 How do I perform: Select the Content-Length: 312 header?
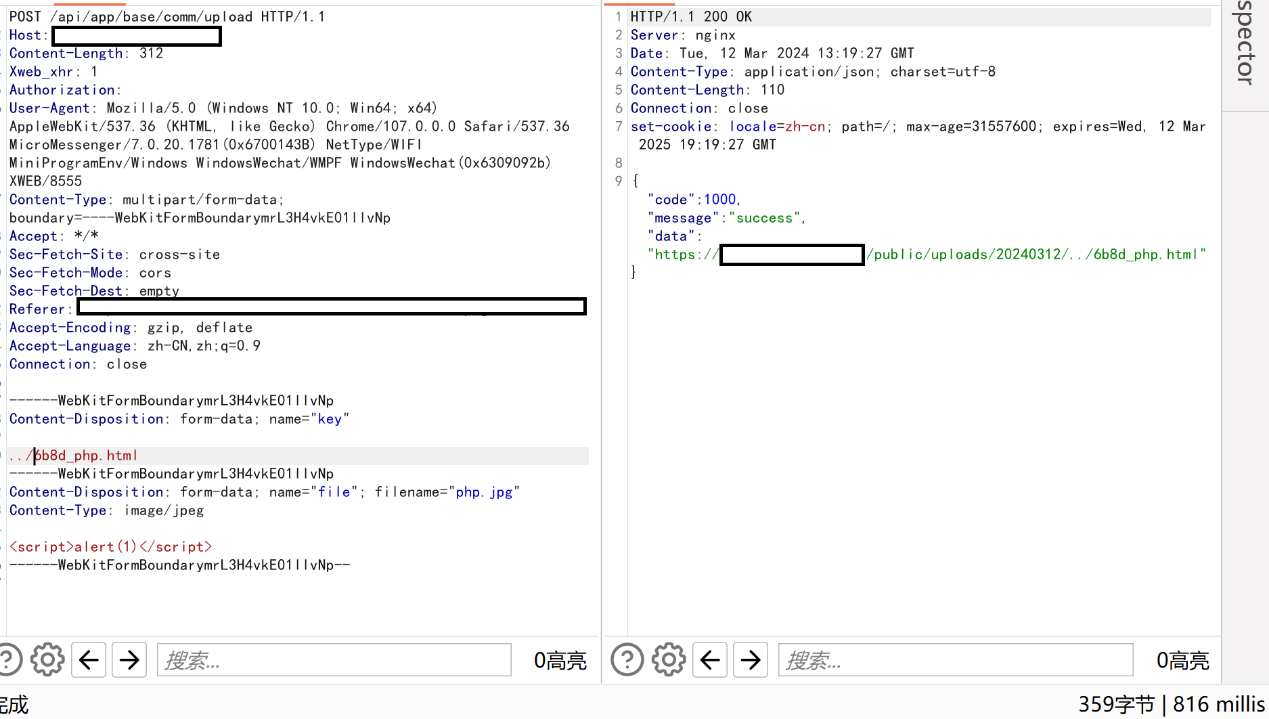click(86, 54)
